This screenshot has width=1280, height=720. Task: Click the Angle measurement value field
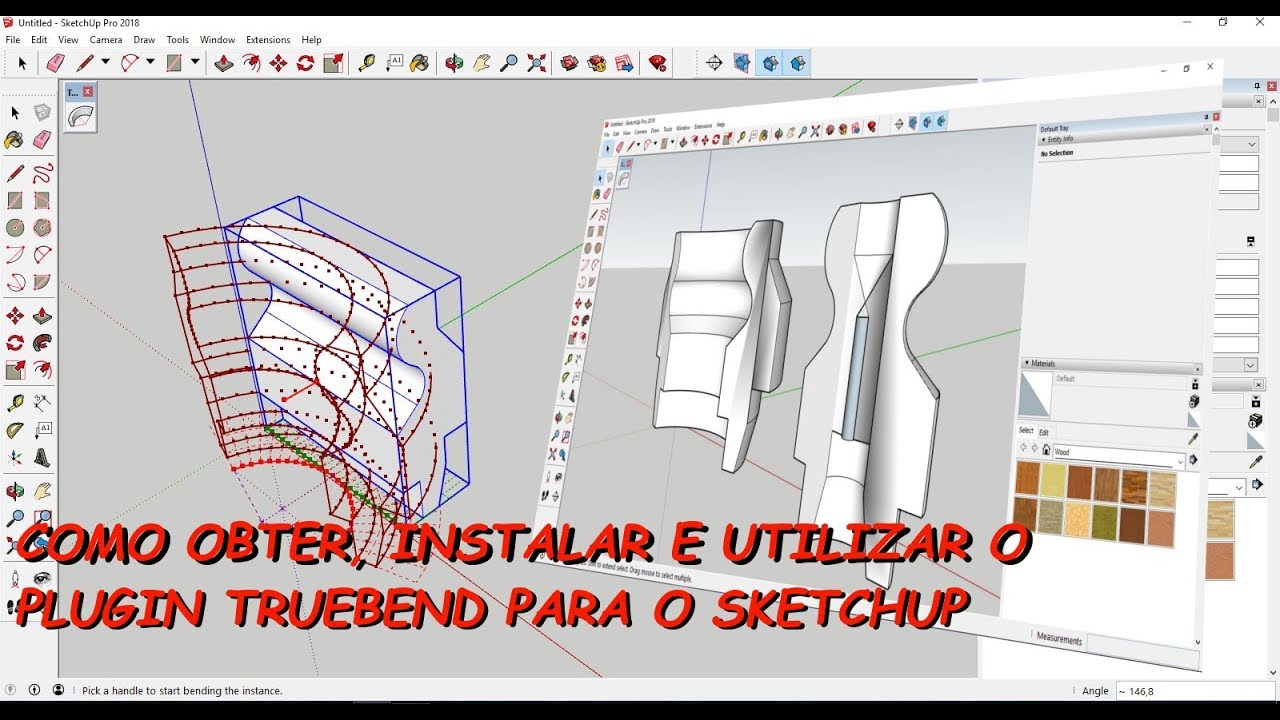coord(1196,691)
